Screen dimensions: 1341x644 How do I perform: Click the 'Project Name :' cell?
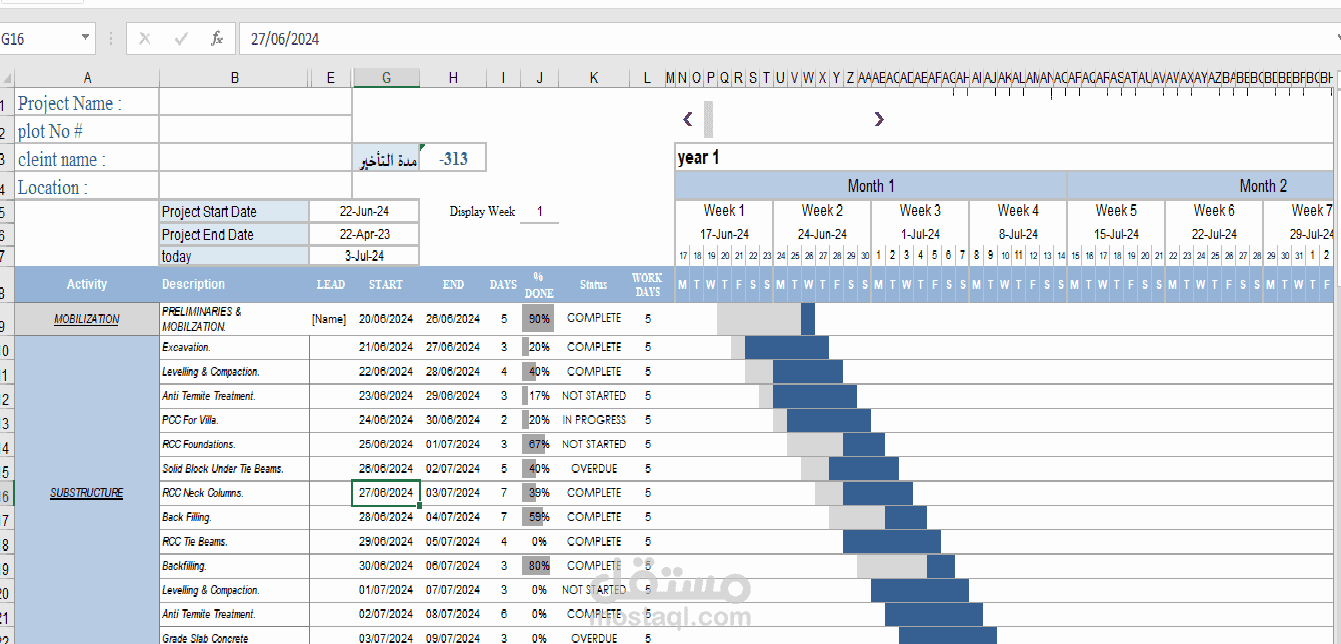click(87, 103)
